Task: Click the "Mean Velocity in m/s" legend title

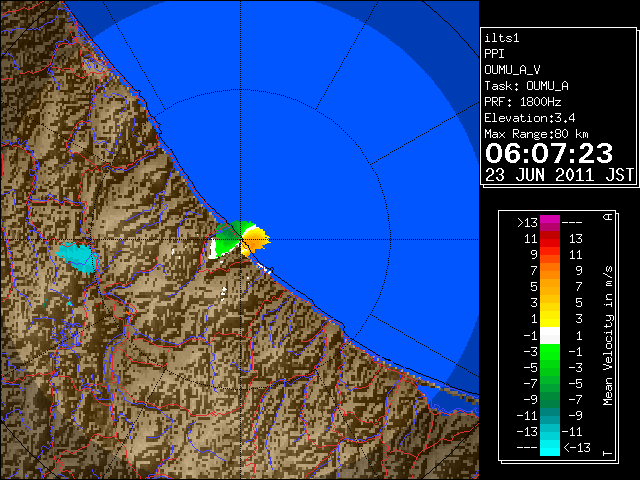Action: [x=608, y=336]
